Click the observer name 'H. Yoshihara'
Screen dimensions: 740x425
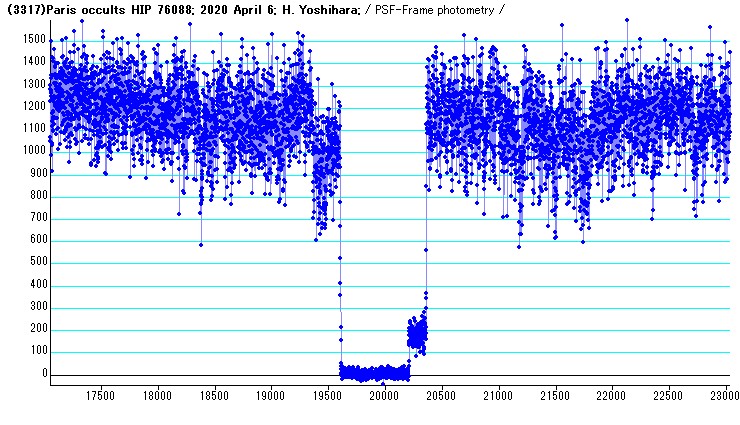321,10
